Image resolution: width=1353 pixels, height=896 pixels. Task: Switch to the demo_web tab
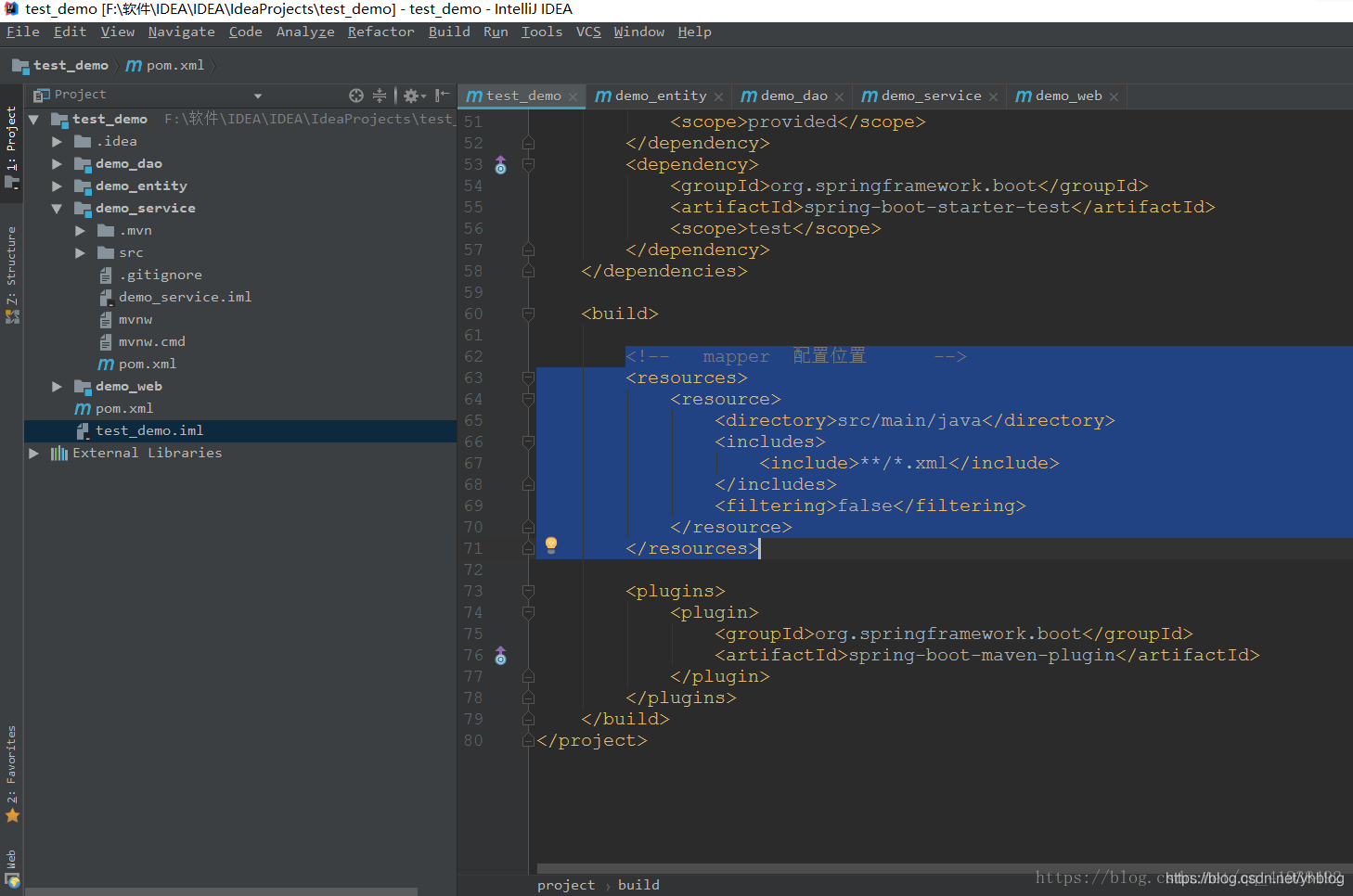[x=1067, y=96]
